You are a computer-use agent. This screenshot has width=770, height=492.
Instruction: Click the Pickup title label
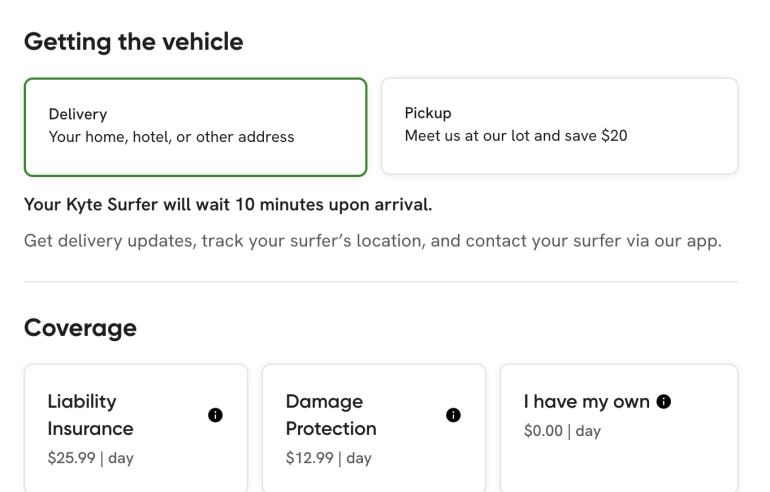(428, 113)
